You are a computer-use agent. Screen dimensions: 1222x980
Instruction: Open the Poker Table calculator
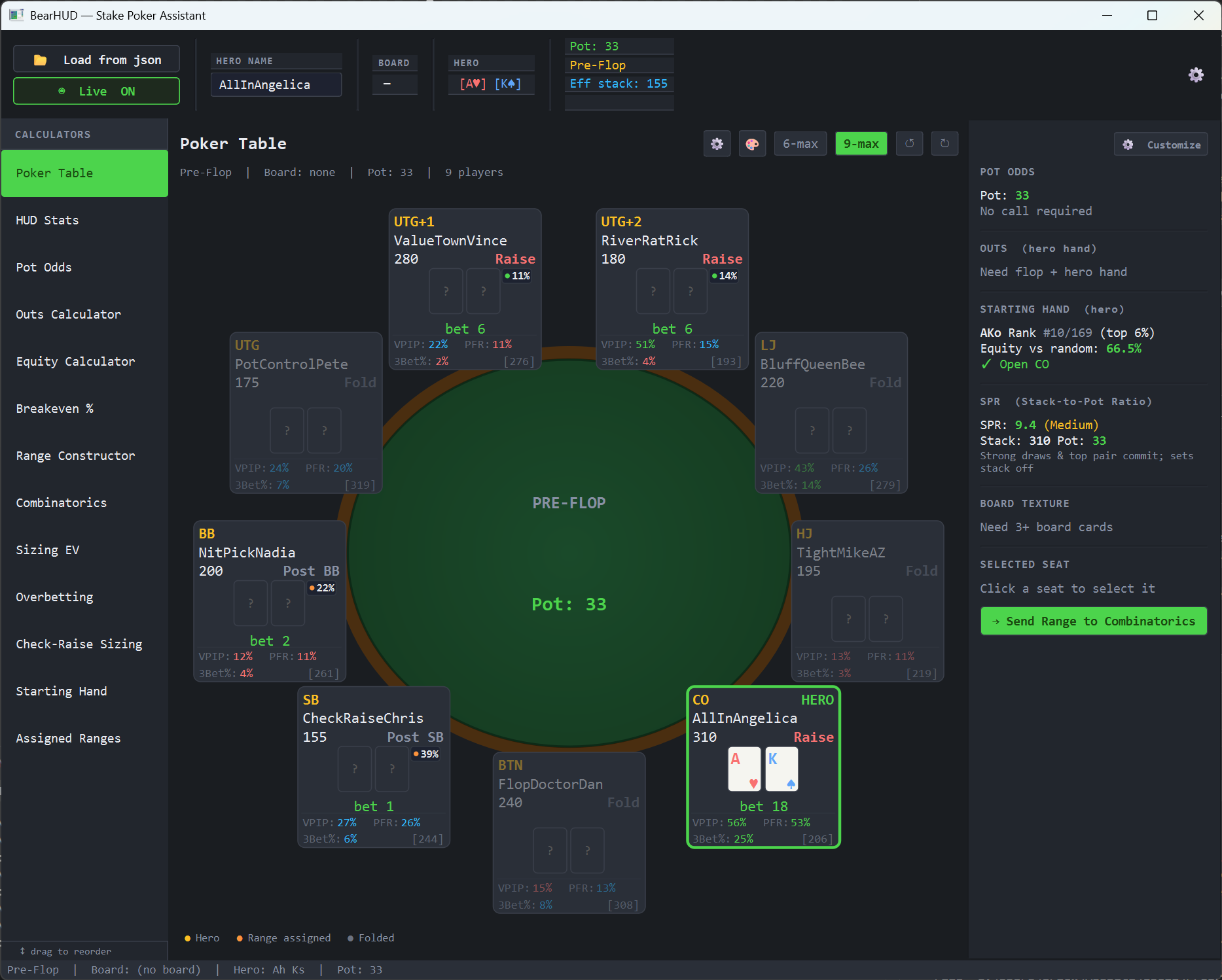[84, 173]
